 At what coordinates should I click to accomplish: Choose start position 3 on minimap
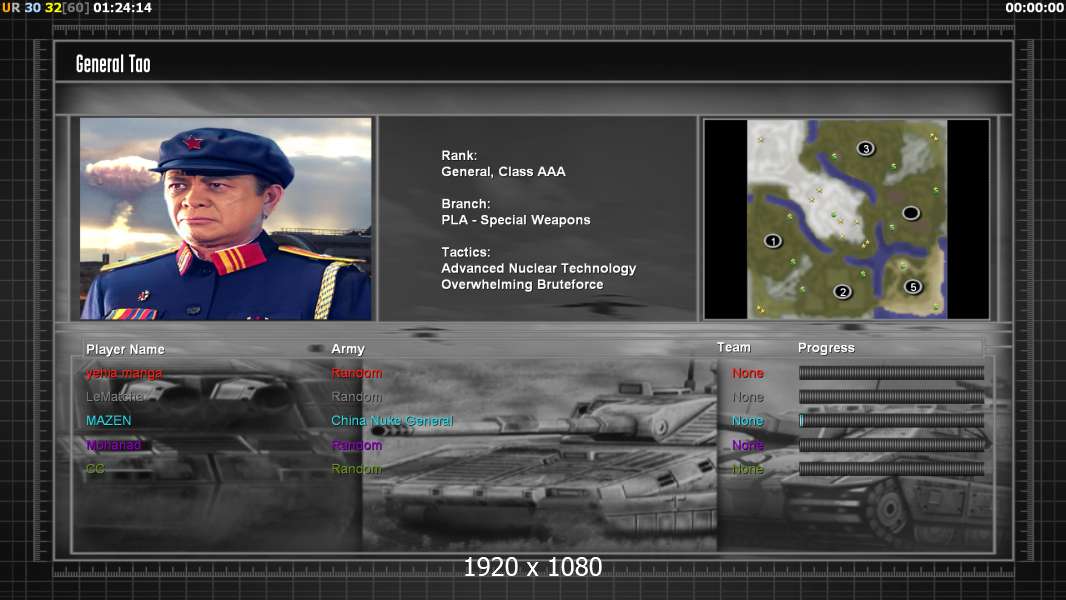point(866,149)
